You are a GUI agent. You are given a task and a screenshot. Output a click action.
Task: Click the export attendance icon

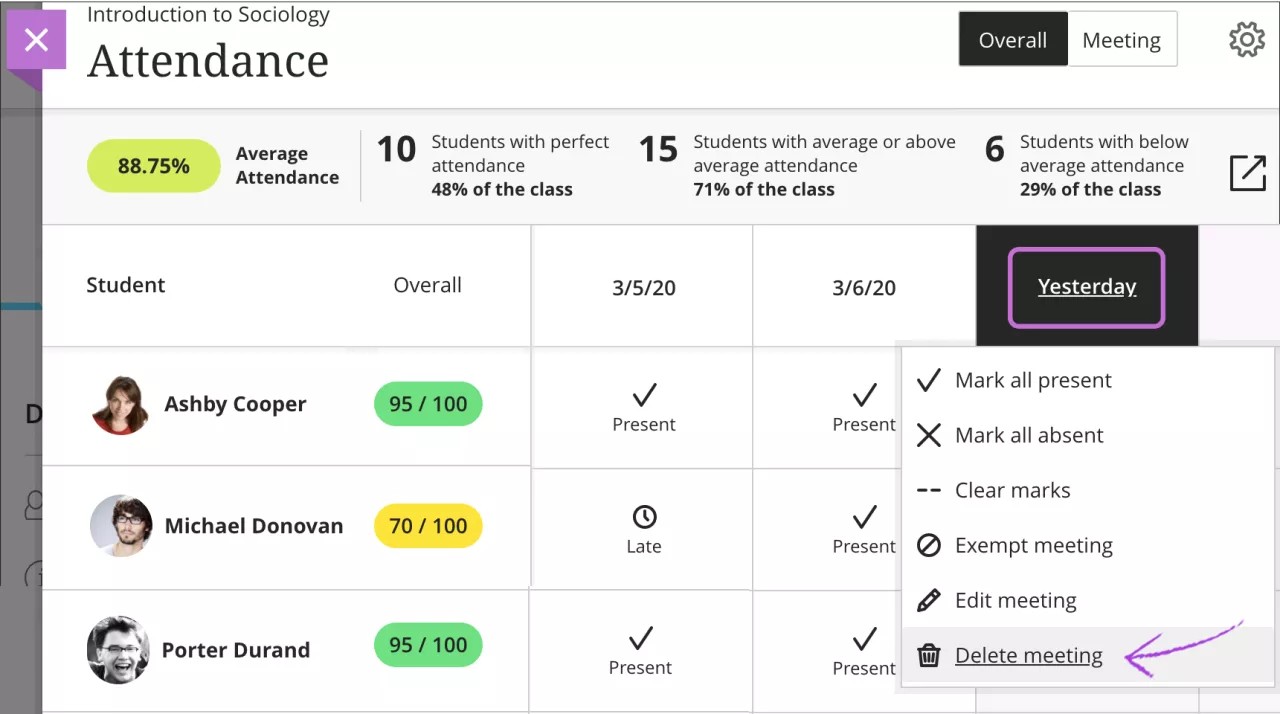point(1247,173)
